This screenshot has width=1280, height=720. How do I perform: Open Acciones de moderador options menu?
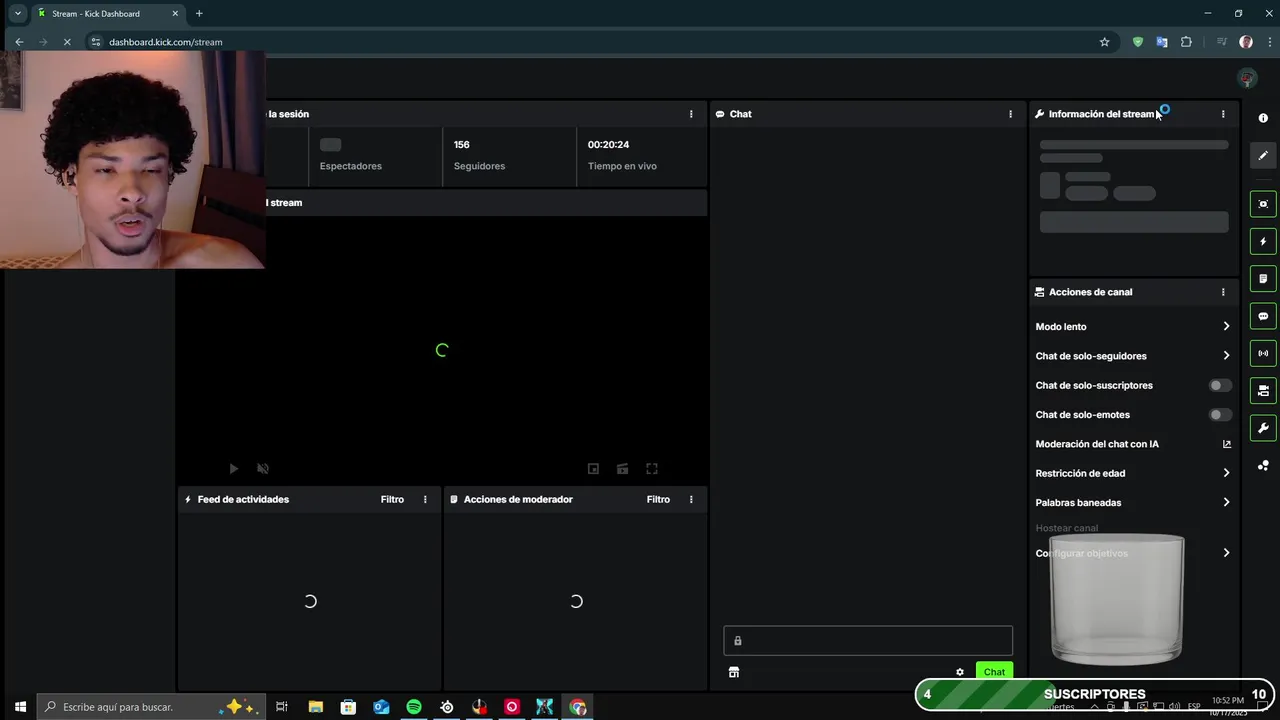(691, 499)
